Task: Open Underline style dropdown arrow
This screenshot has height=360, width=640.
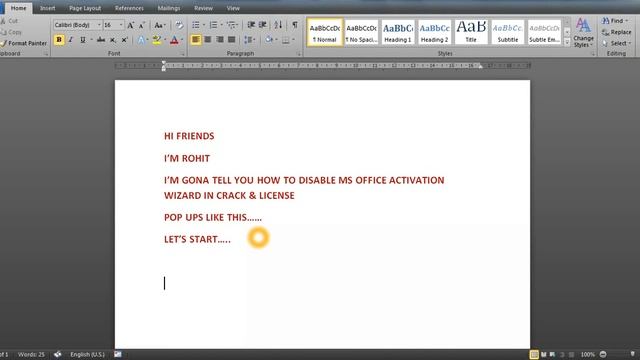Action: [91, 40]
